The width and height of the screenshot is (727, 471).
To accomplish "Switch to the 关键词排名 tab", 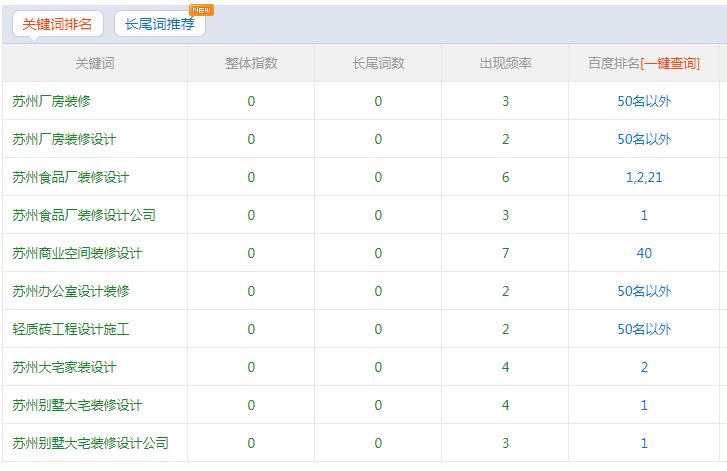I will pyautogui.click(x=57, y=24).
